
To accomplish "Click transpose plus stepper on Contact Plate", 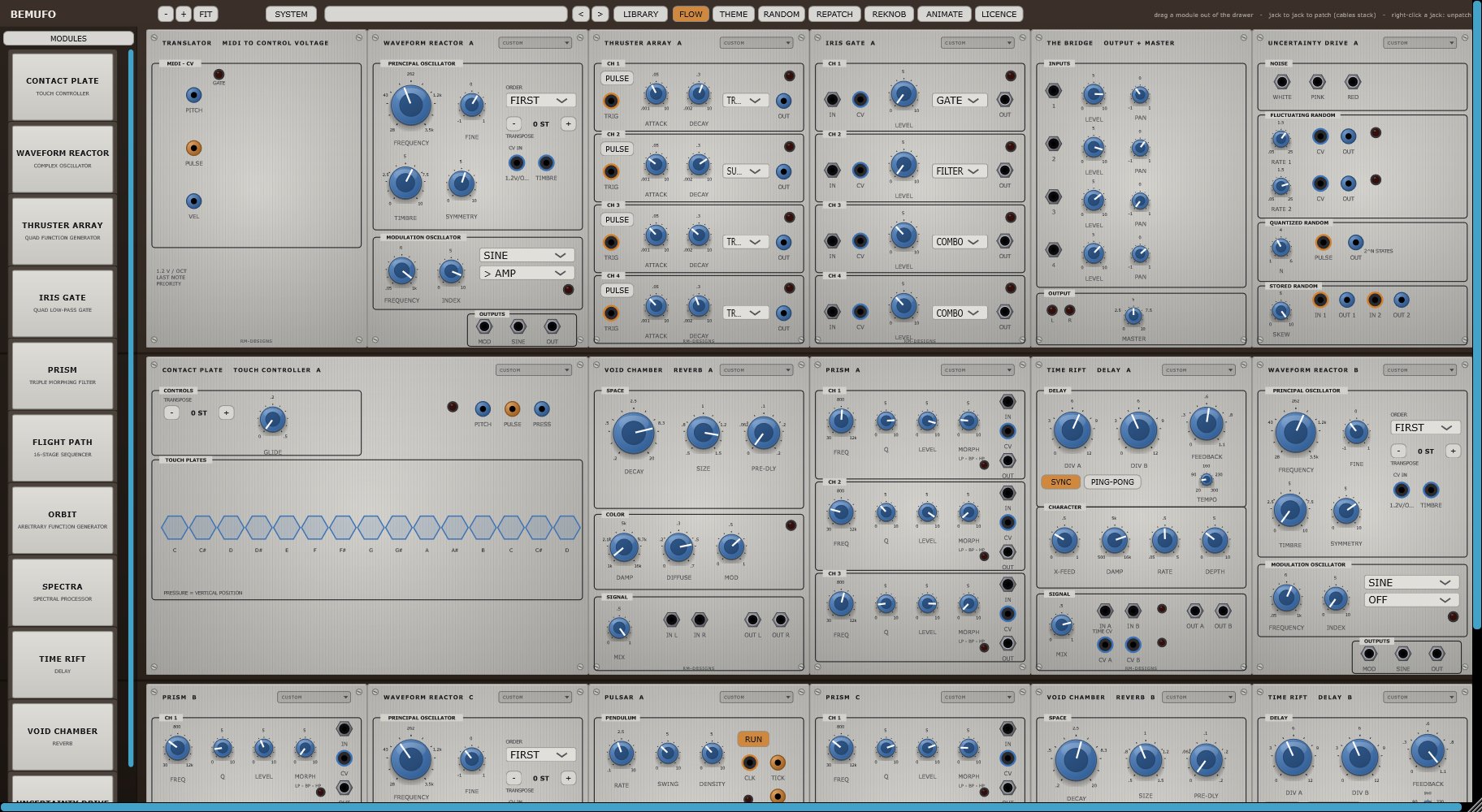I will click(226, 412).
